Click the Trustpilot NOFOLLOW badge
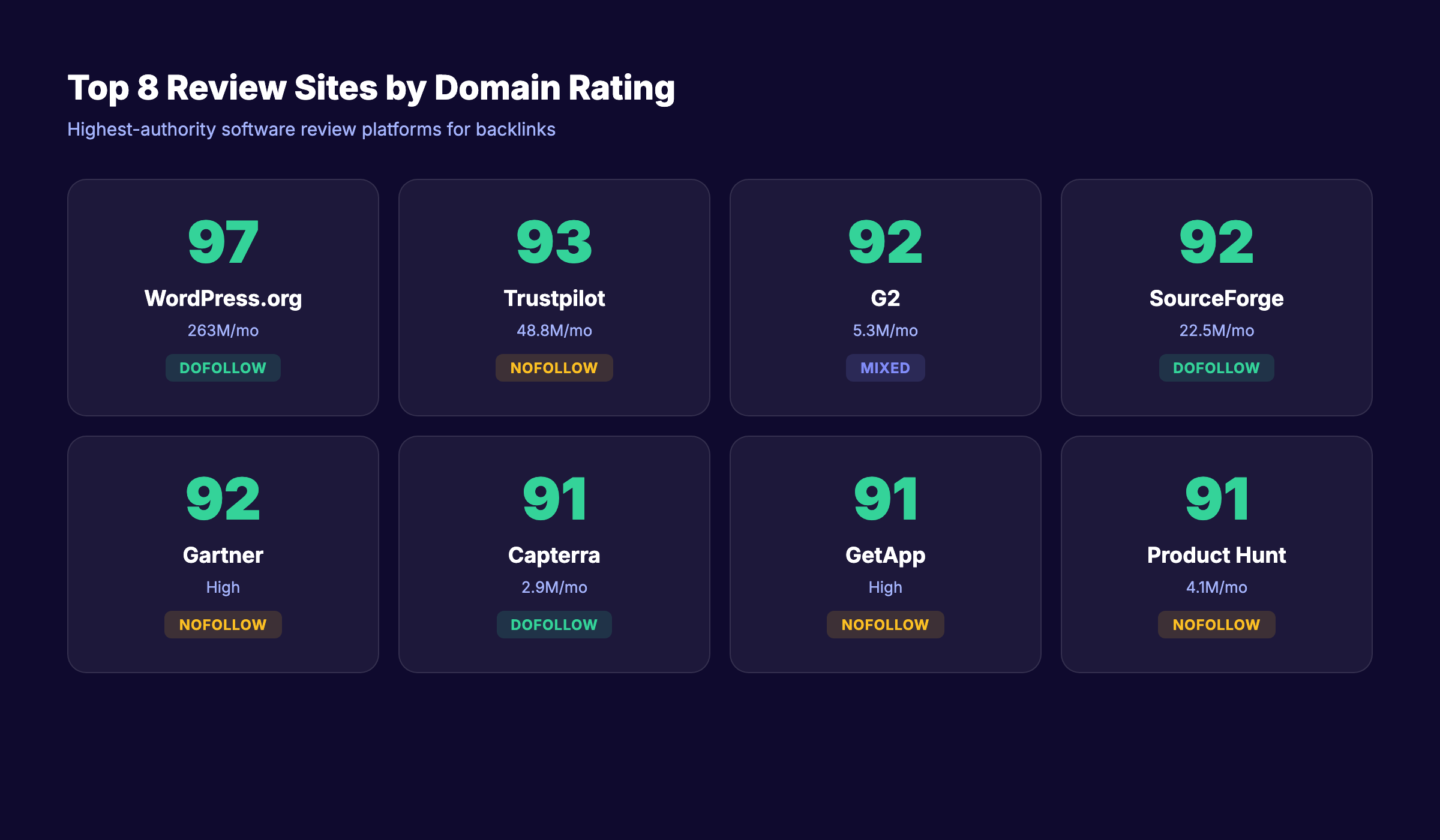Image resolution: width=1440 pixels, height=840 pixels. (x=554, y=367)
